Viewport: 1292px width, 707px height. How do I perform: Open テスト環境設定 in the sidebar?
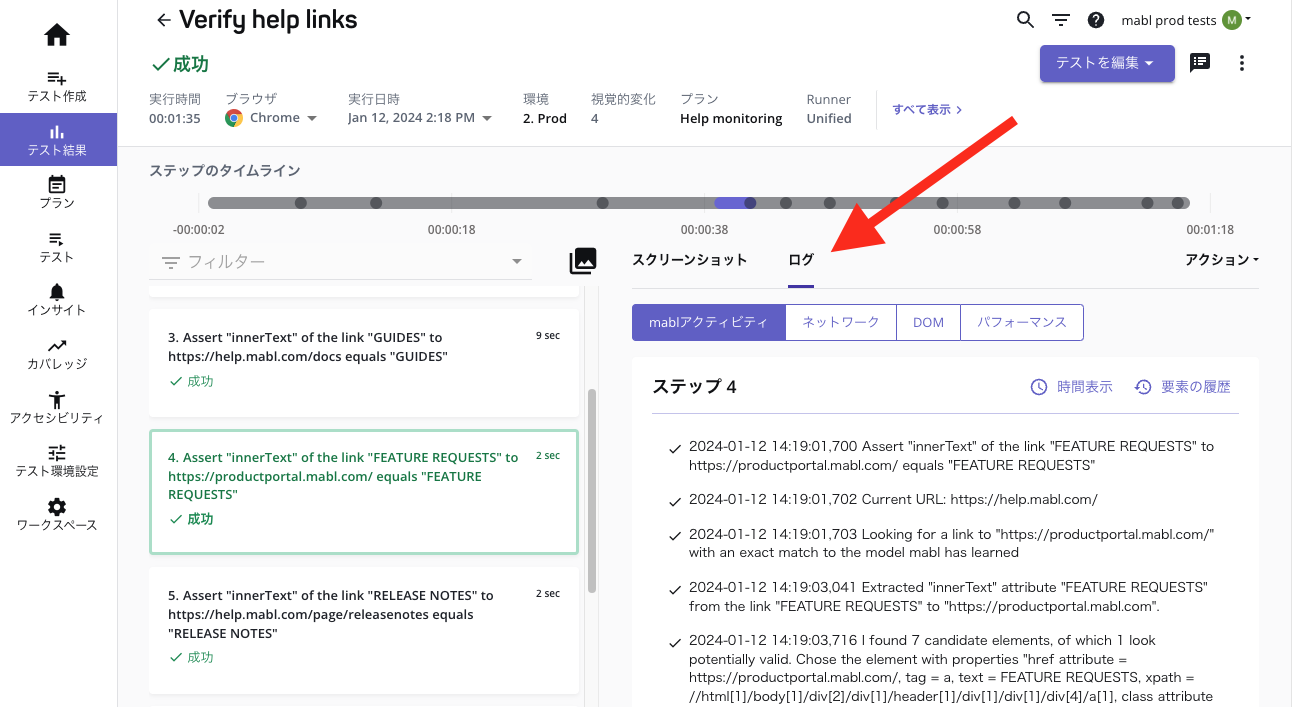[57, 461]
